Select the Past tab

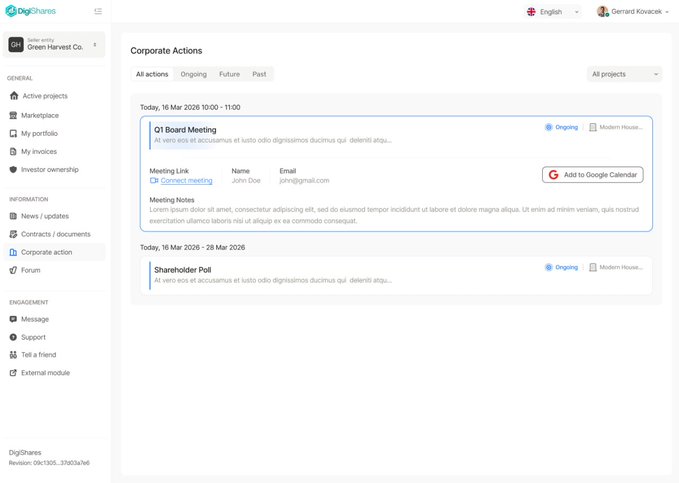coord(259,74)
